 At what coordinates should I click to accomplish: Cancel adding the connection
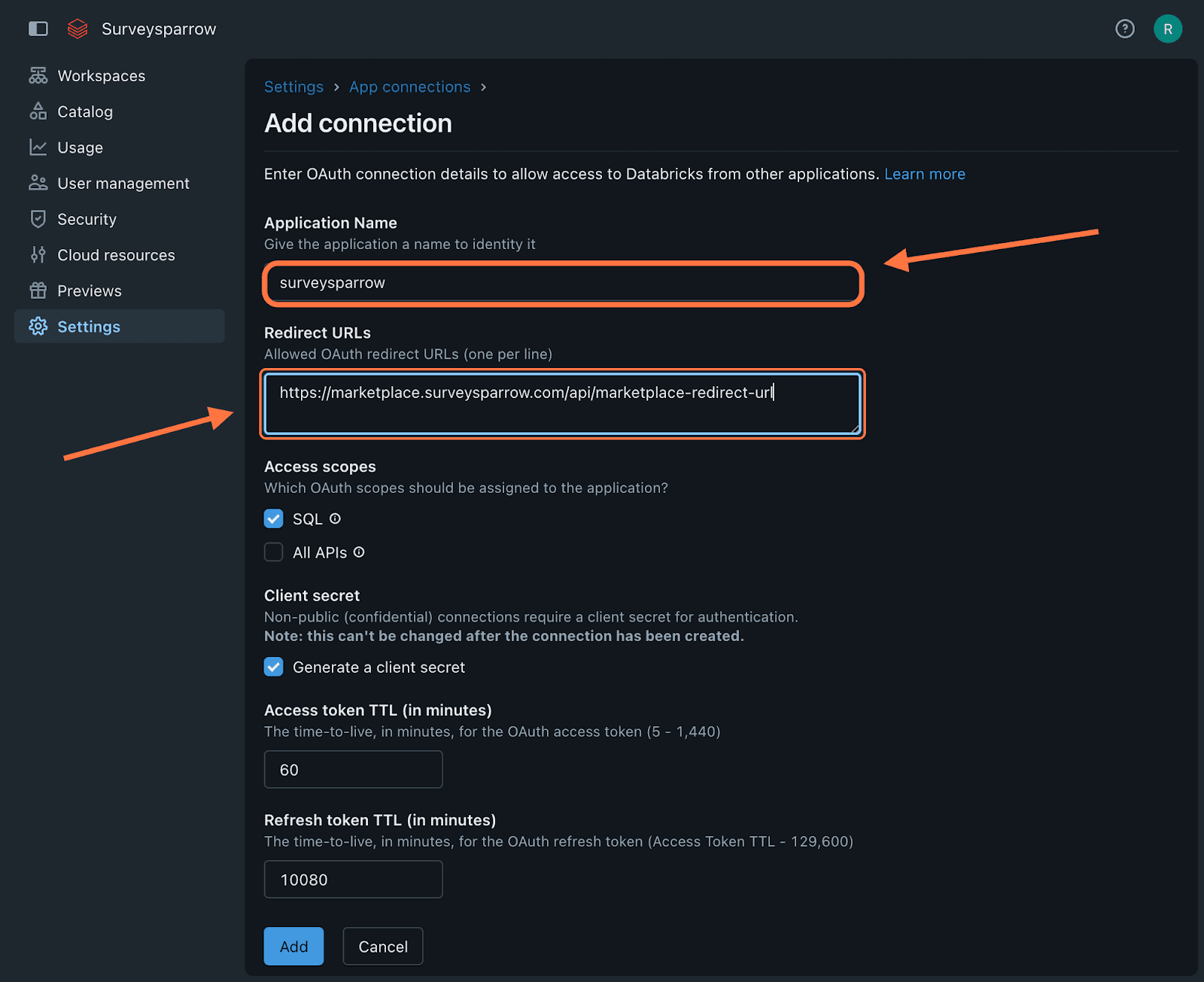(382, 946)
